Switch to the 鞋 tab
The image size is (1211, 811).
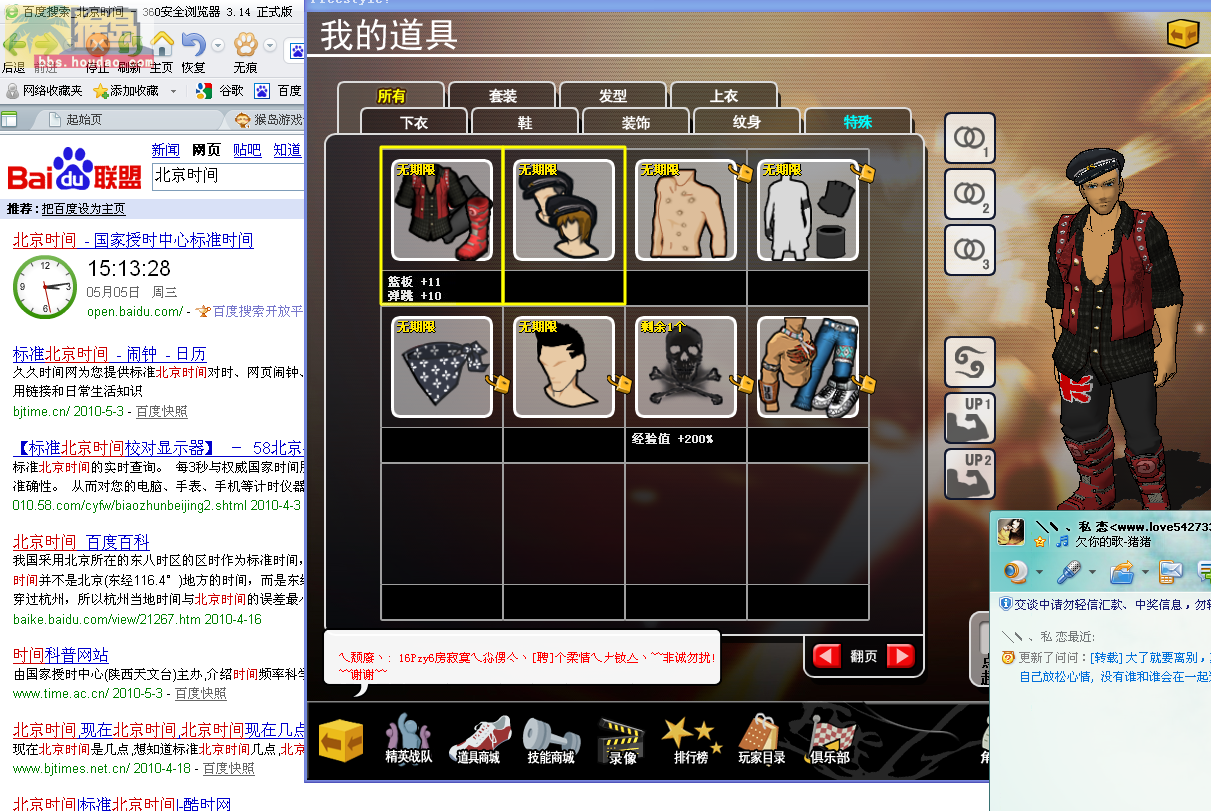(525, 122)
